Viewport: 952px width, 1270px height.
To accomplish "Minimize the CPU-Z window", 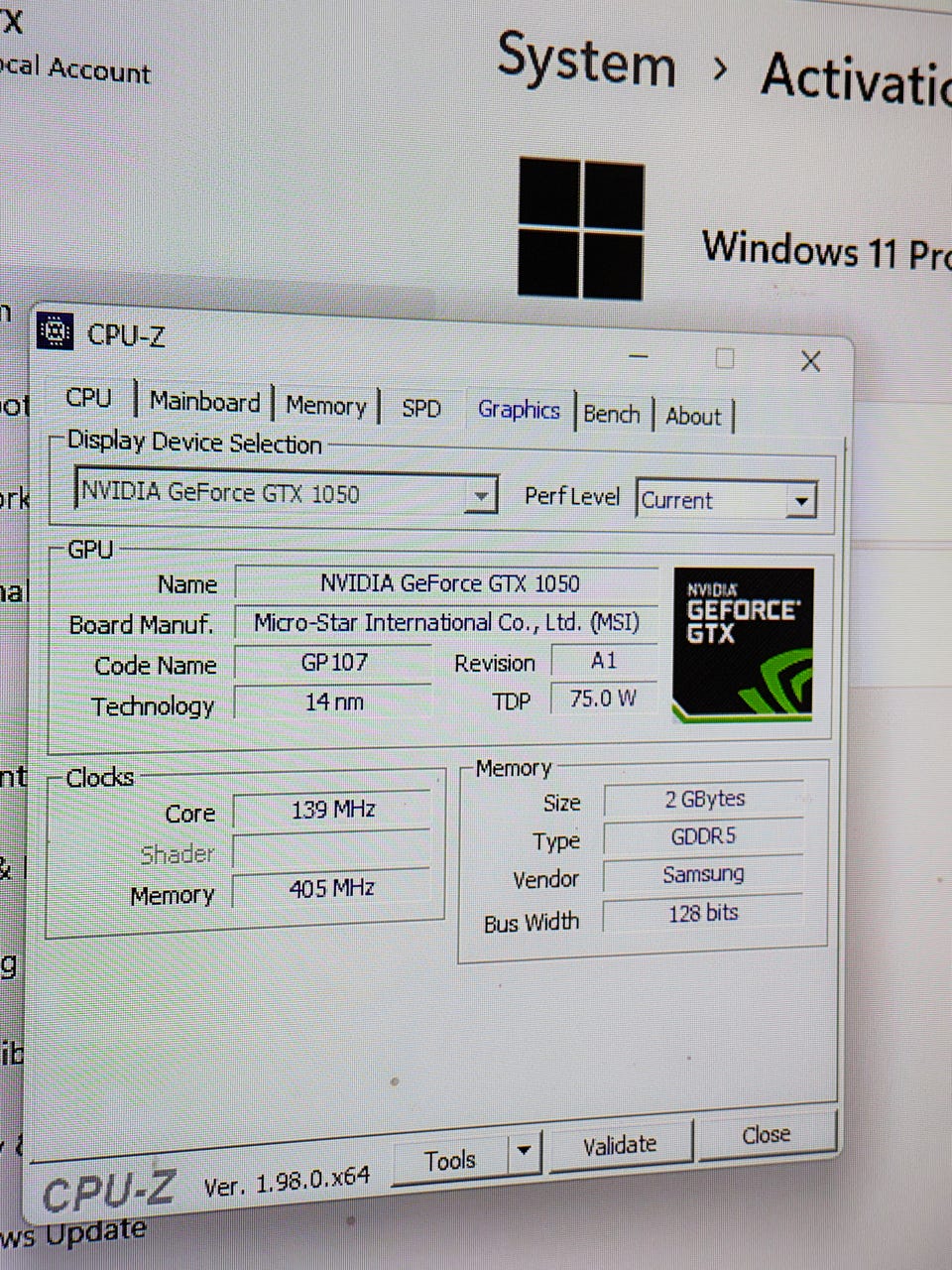I will 639,356.
